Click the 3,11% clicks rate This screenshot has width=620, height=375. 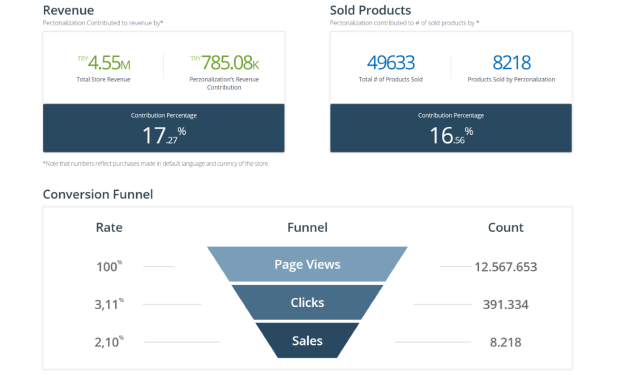(x=109, y=304)
